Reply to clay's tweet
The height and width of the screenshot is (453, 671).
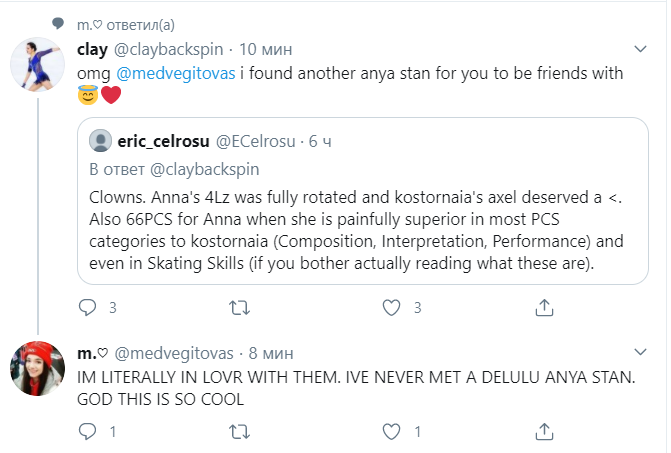(x=88, y=307)
